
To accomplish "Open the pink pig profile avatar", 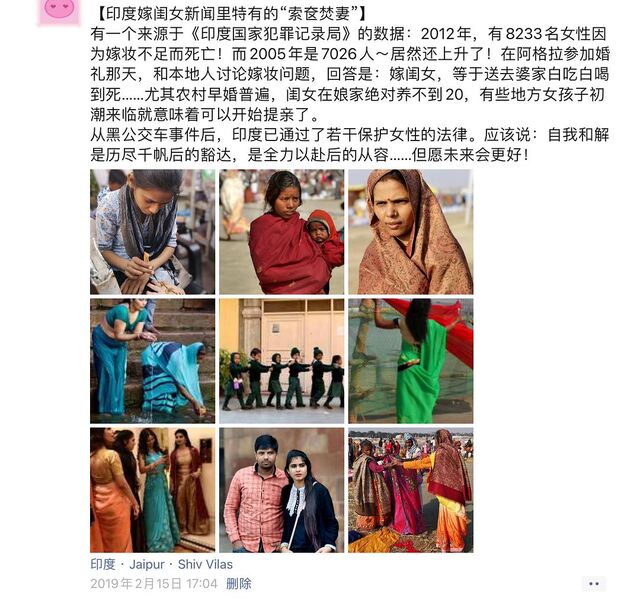I will coord(58,11).
